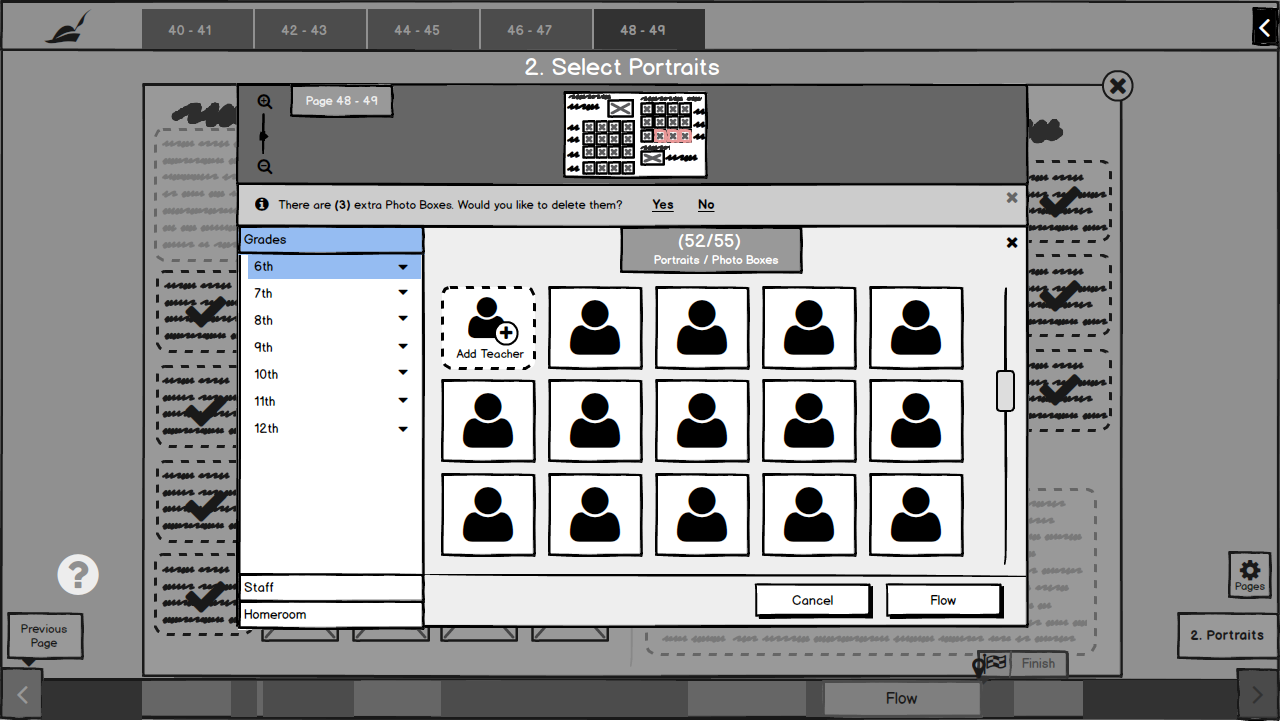This screenshot has width=1280, height=721.
Task: Switch to pages 46 - 47 tab
Action: pyautogui.click(x=536, y=30)
